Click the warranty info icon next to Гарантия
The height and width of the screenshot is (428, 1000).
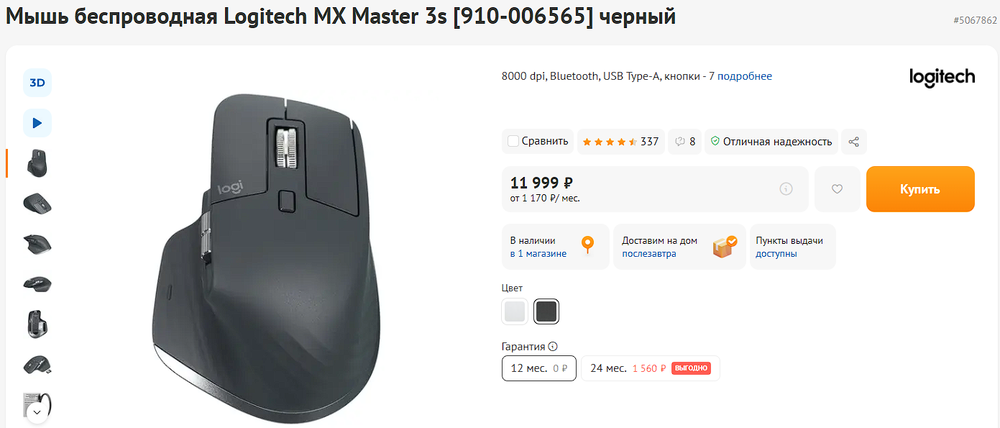(552, 347)
